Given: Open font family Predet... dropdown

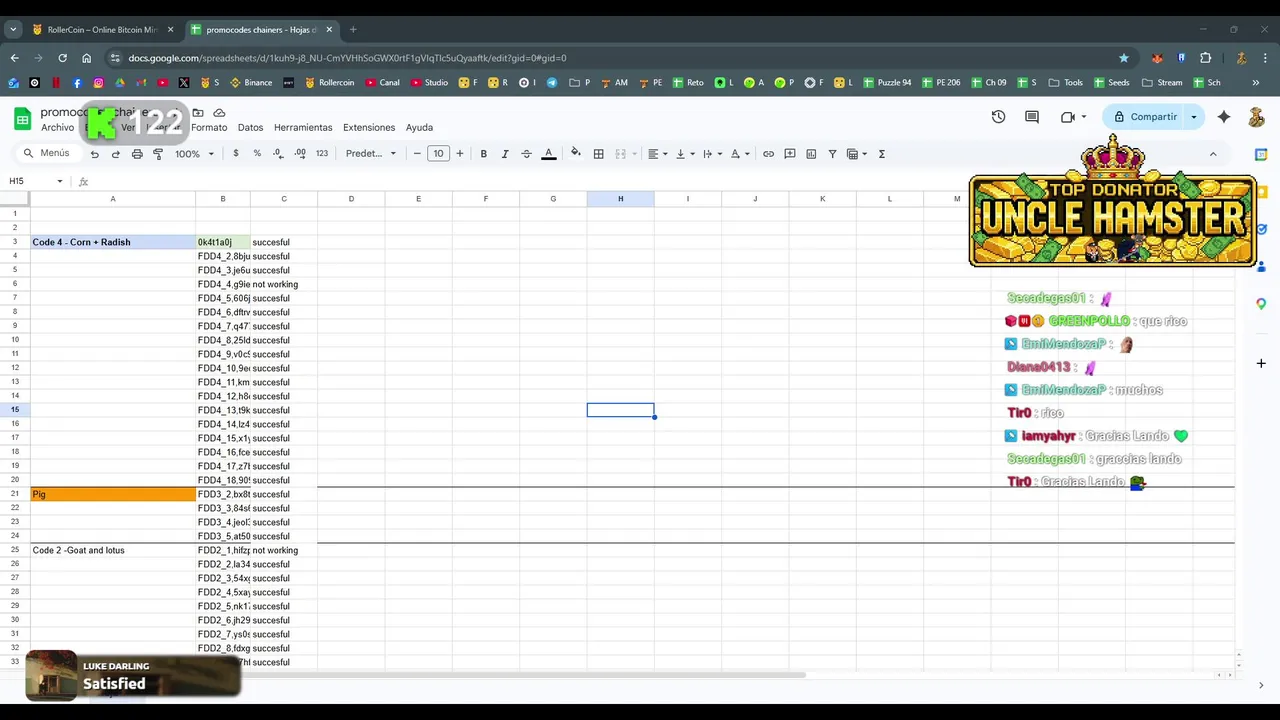Looking at the screenshot, I should [x=371, y=154].
